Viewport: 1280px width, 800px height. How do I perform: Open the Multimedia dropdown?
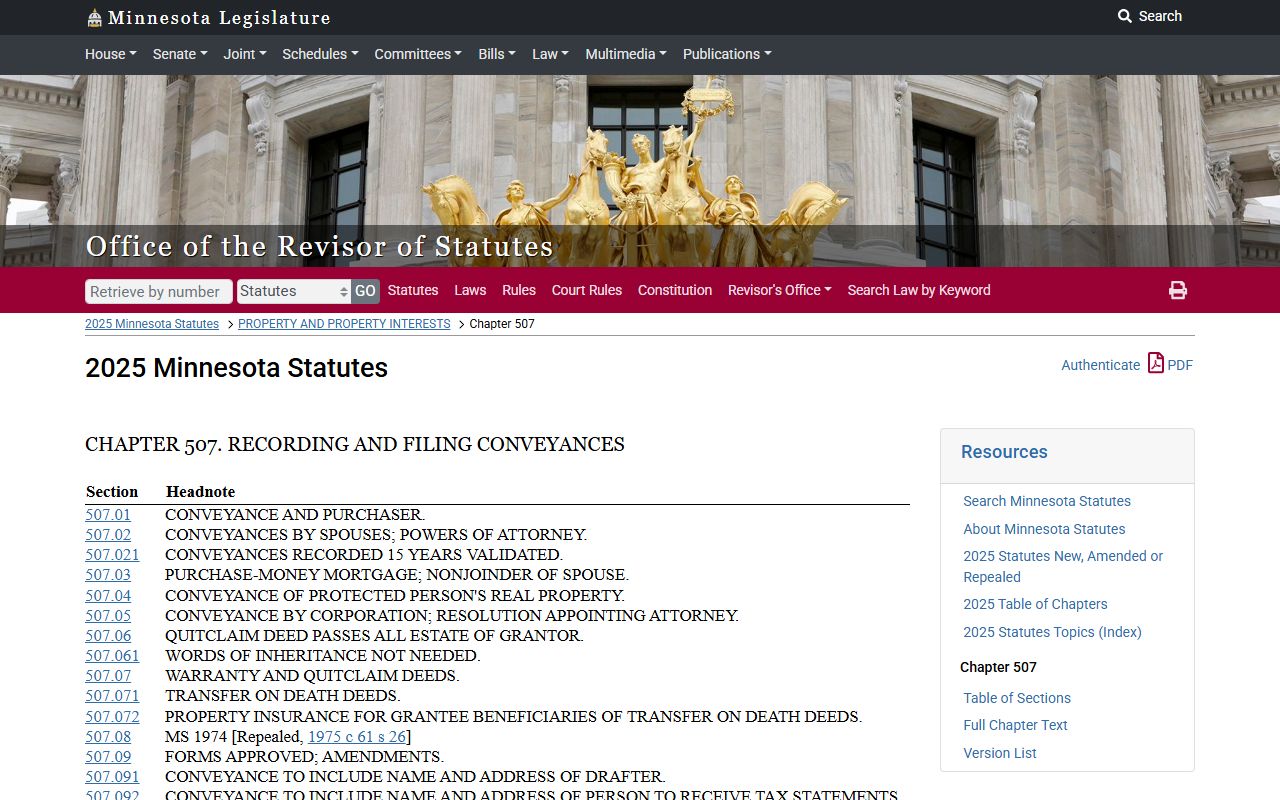[626, 54]
